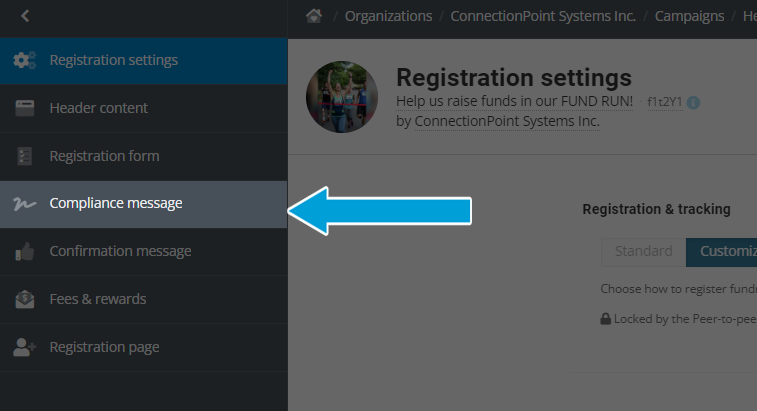Image resolution: width=757 pixels, height=411 pixels.
Task: Open the Compliance message menu item
Action: click(116, 204)
